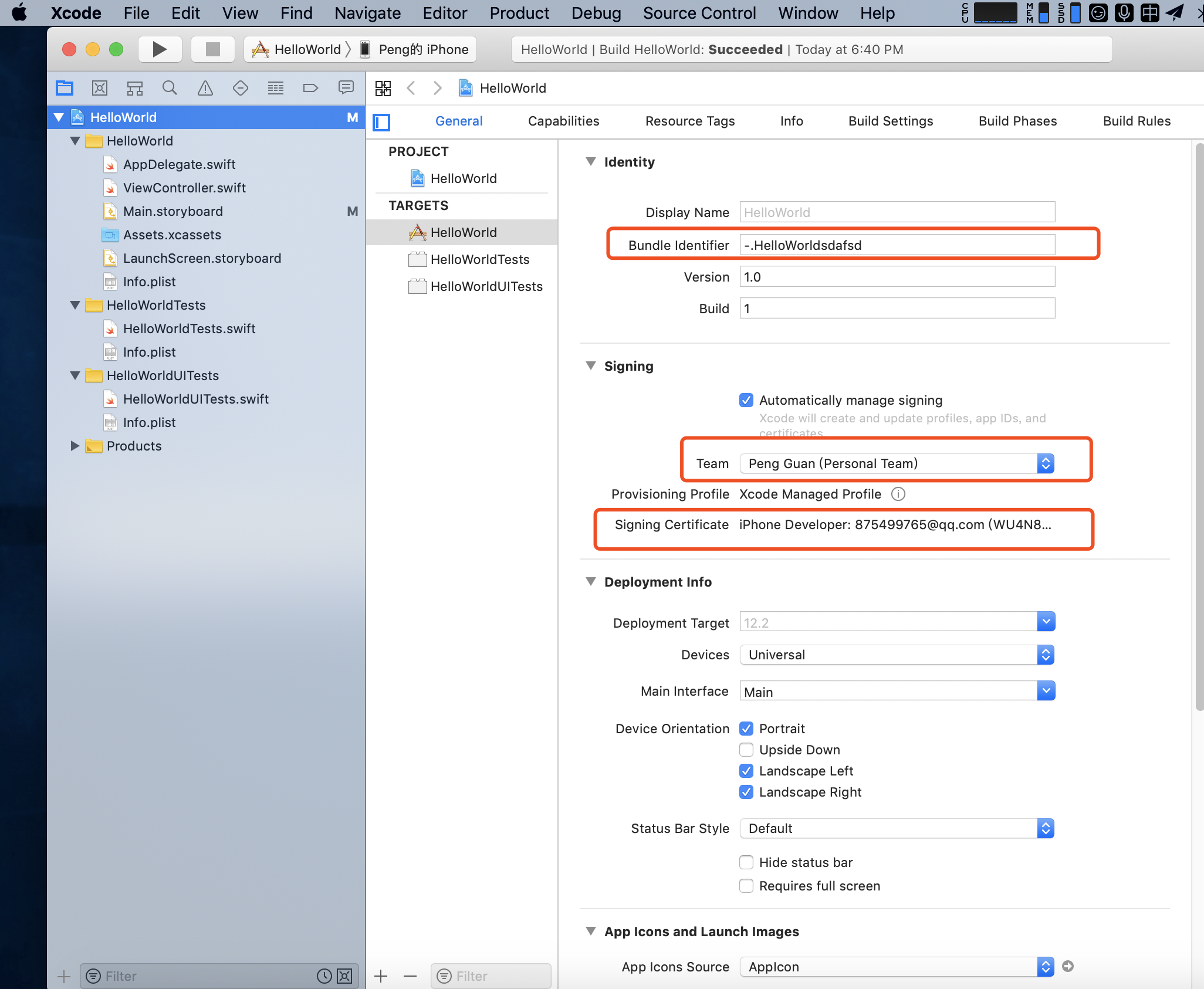Open the related items grid icon
This screenshot has height=989, width=1204.
point(383,88)
